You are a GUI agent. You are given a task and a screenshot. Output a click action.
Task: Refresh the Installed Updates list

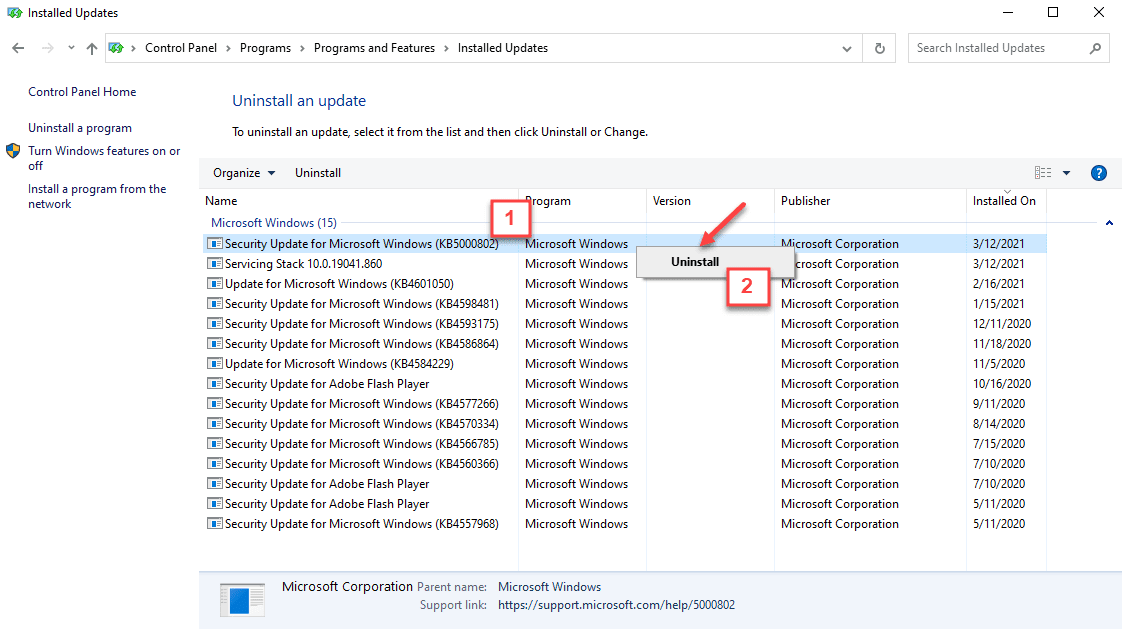[879, 48]
